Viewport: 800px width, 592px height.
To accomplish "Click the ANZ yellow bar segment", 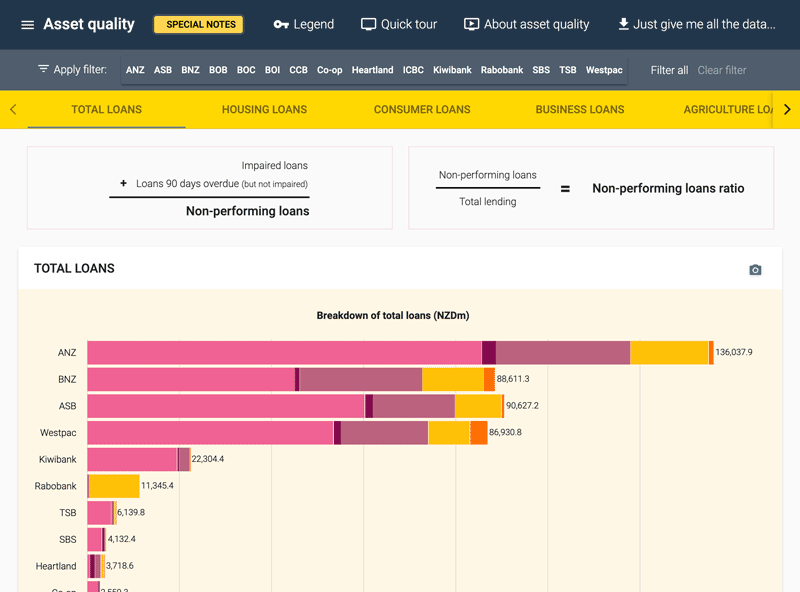I will tap(669, 352).
